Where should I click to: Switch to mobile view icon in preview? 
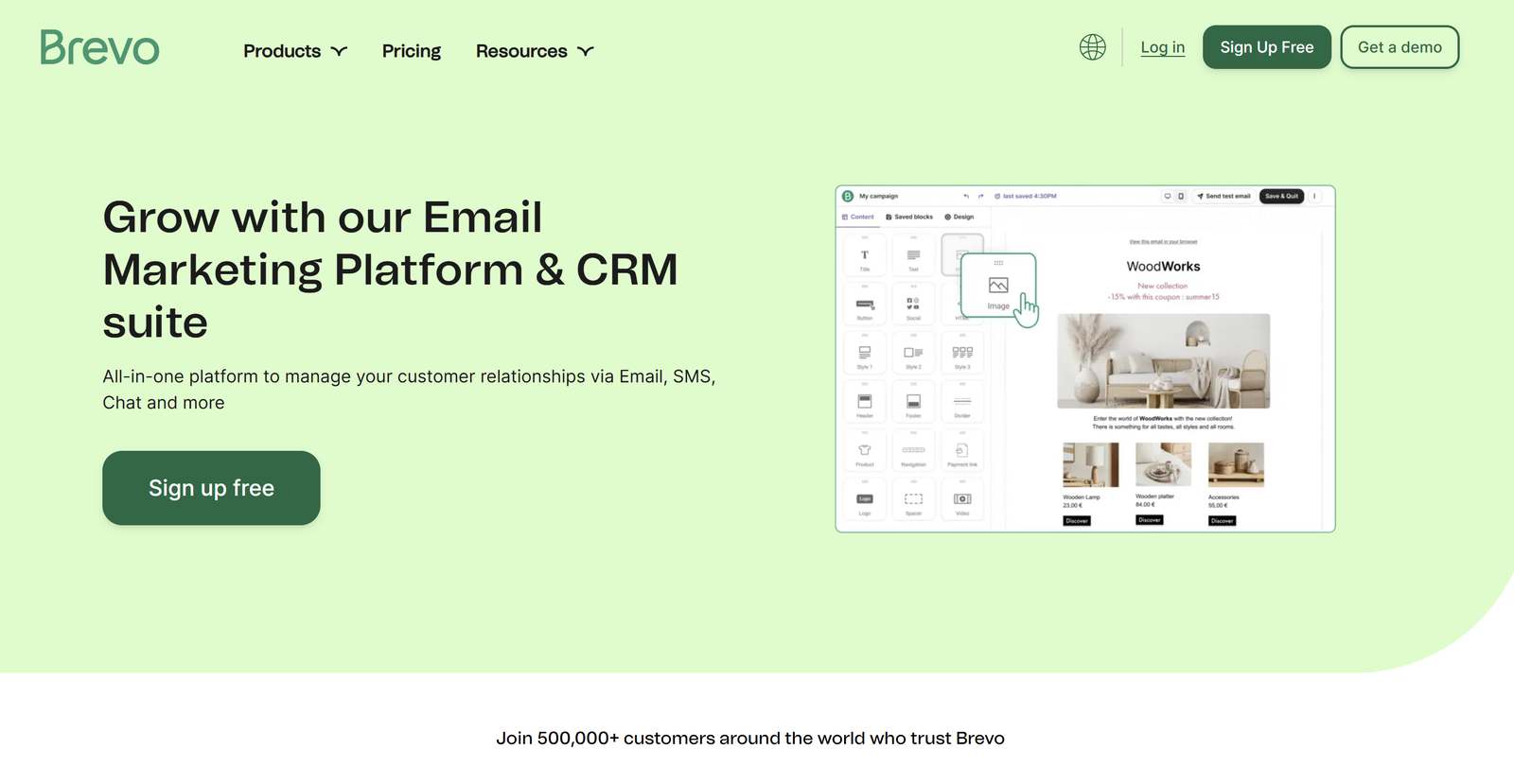click(x=1181, y=196)
